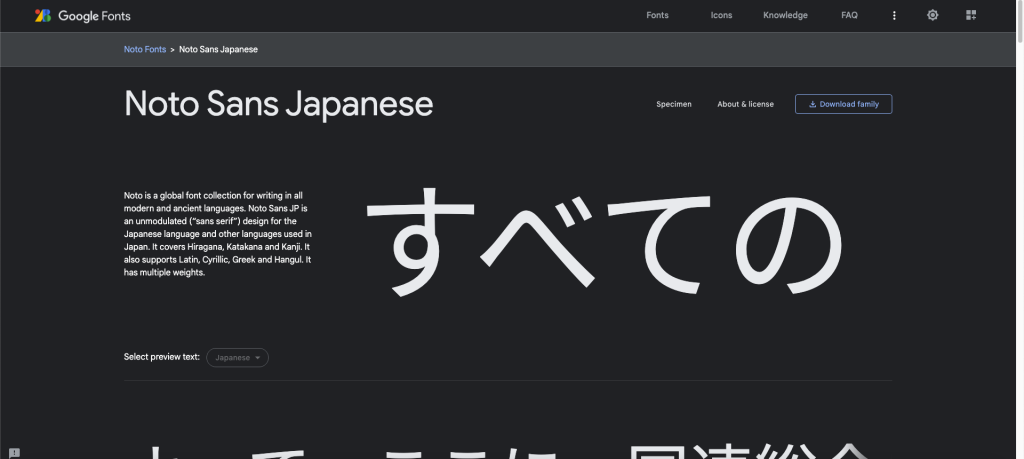The image size is (1024, 459).
Task: Switch to the Specimen tab
Action: [x=674, y=104]
